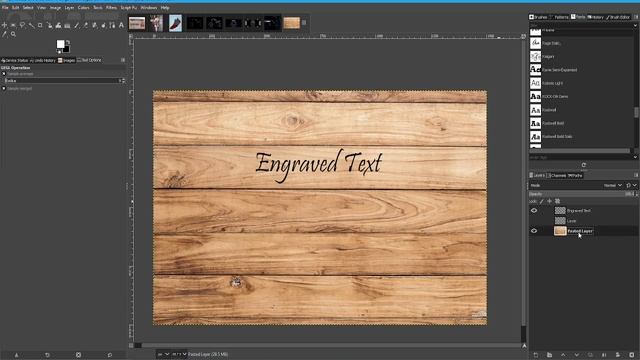Open the Patterns tab
The height and width of the screenshot is (360, 640).
[559, 17]
